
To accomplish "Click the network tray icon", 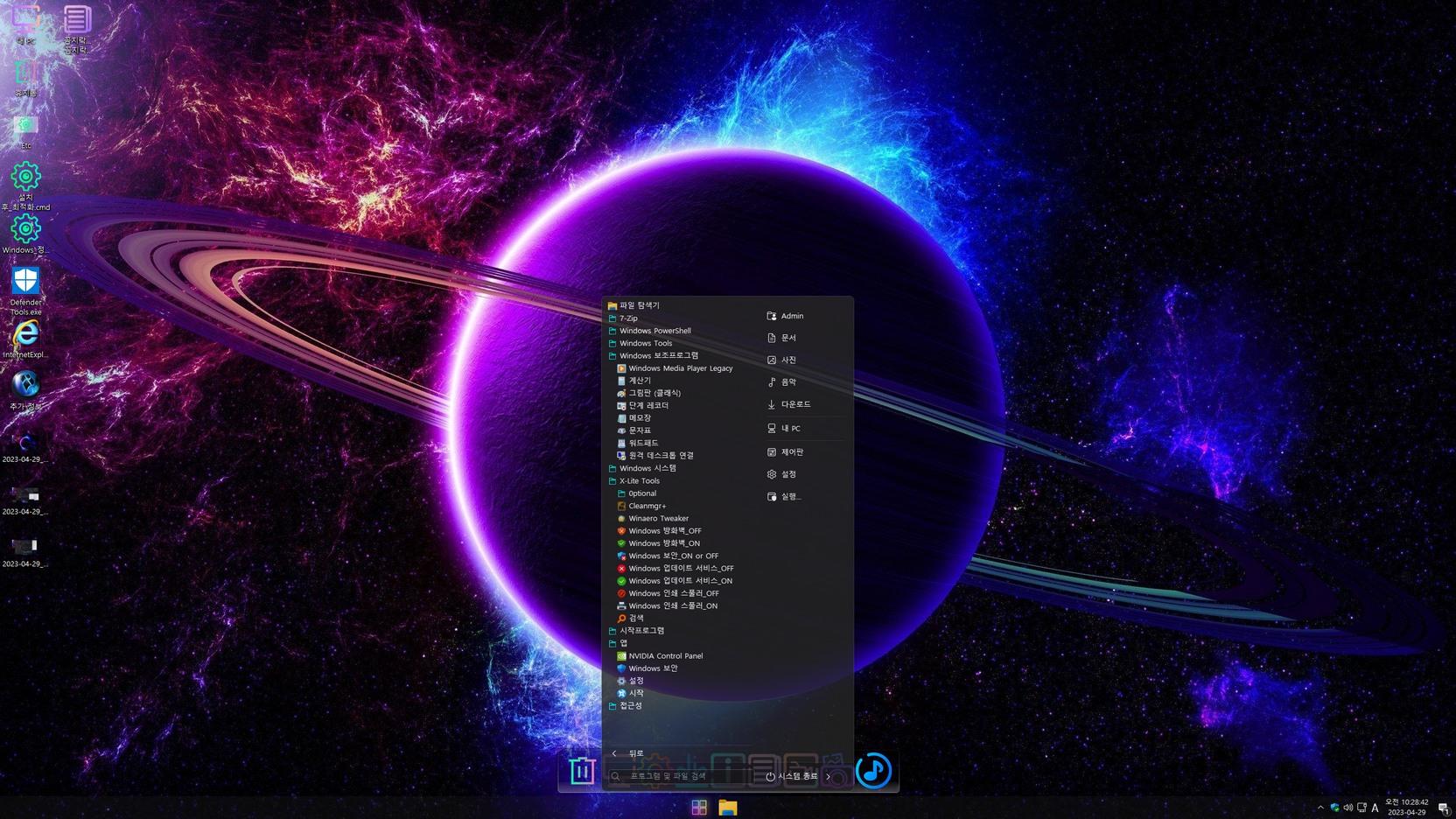I will (x=1361, y=808).
